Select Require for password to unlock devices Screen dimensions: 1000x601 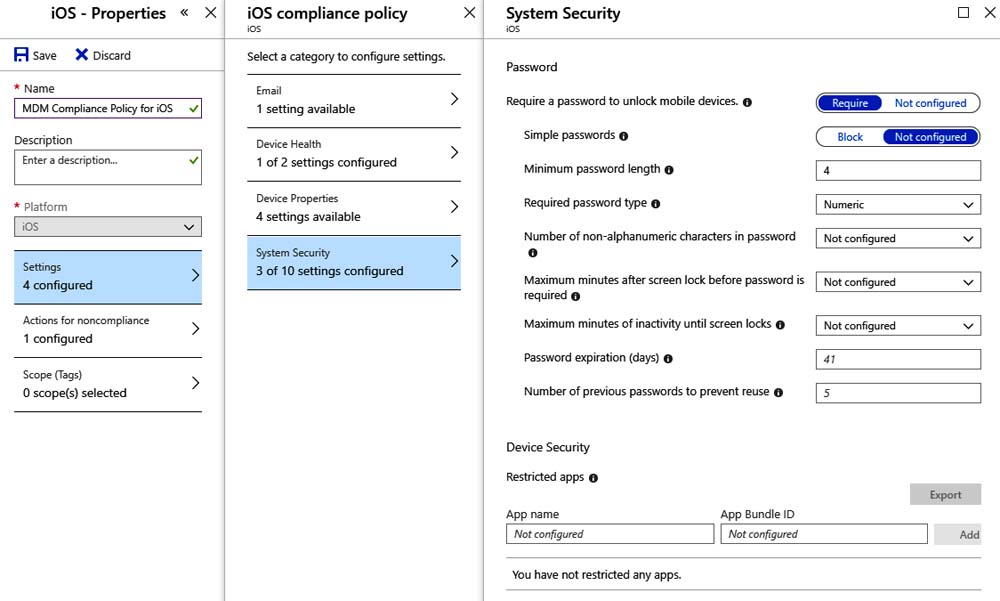click(849, 103)
